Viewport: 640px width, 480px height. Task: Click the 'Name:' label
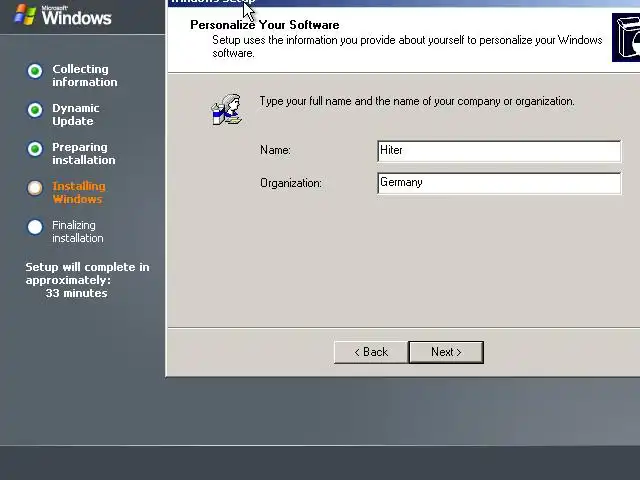(x=276, y=150)
